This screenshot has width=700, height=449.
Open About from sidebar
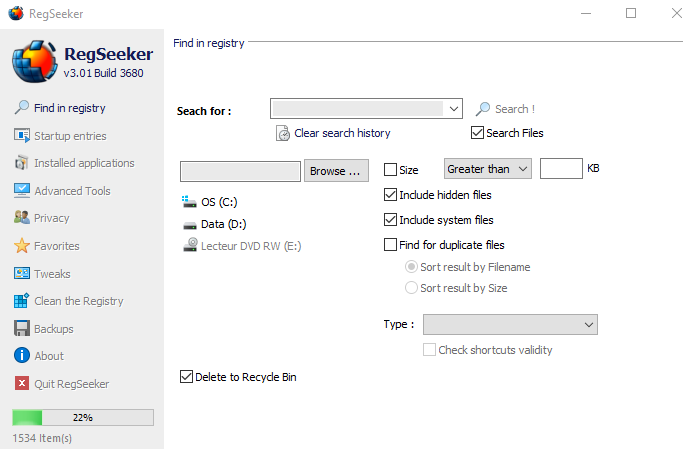[49, 356]
